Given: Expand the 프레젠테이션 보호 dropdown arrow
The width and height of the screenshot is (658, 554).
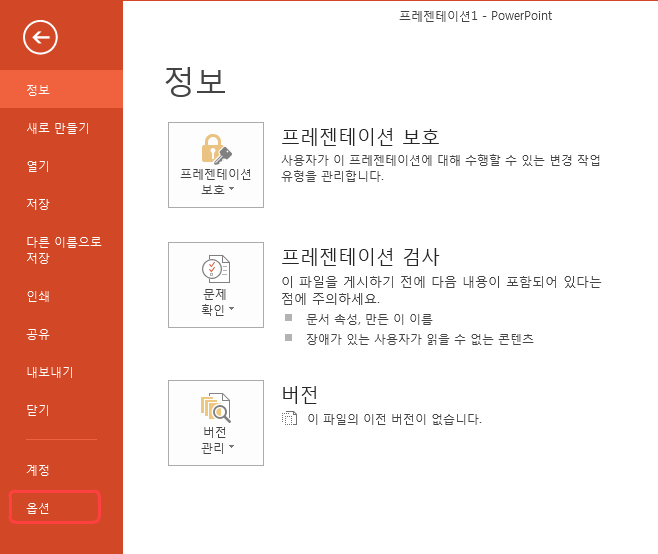Looking at the screenshot, I should 231,189.
